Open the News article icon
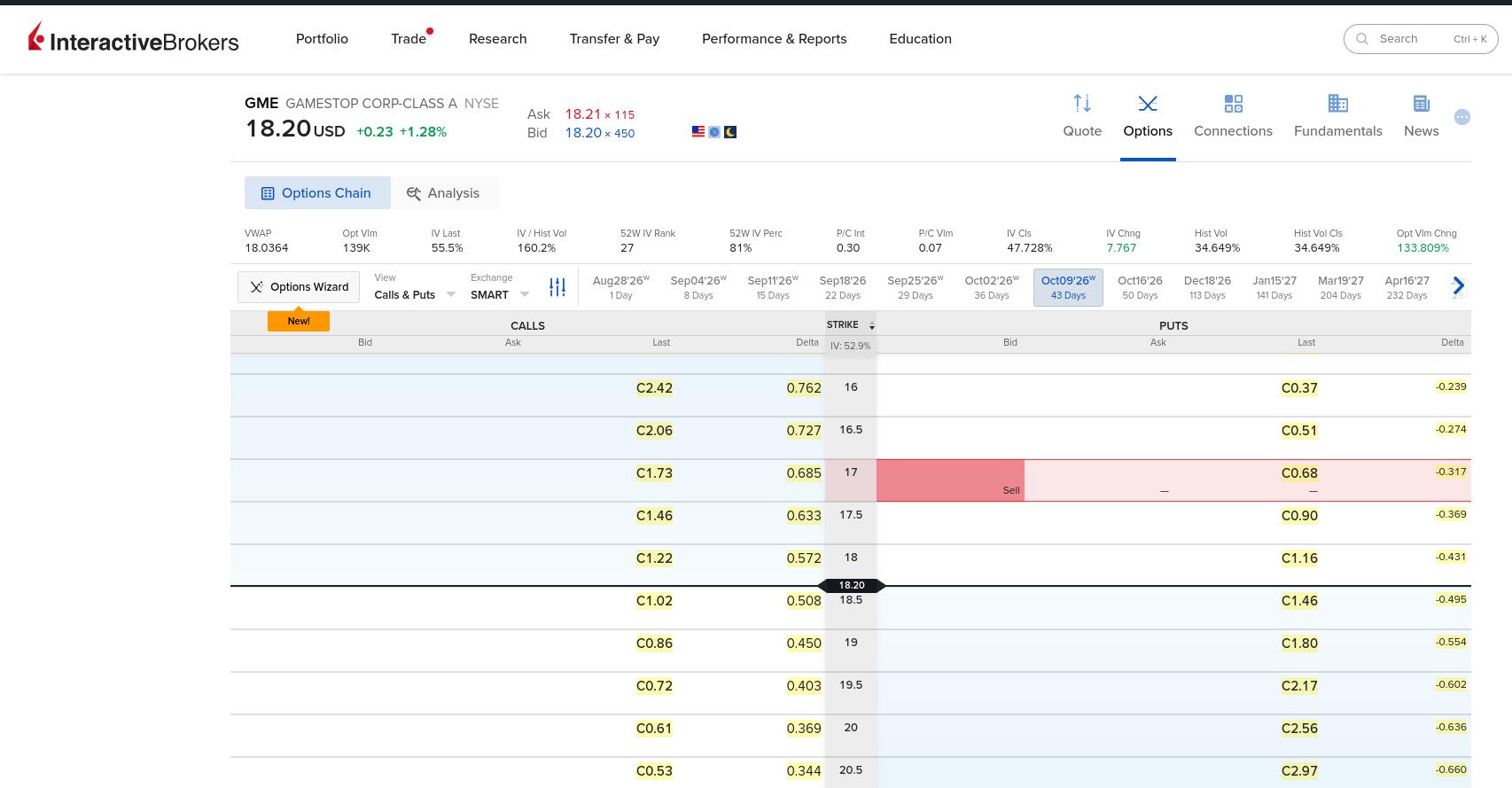This screenshot has height=788, width=1512. (x=1421, y=104)
